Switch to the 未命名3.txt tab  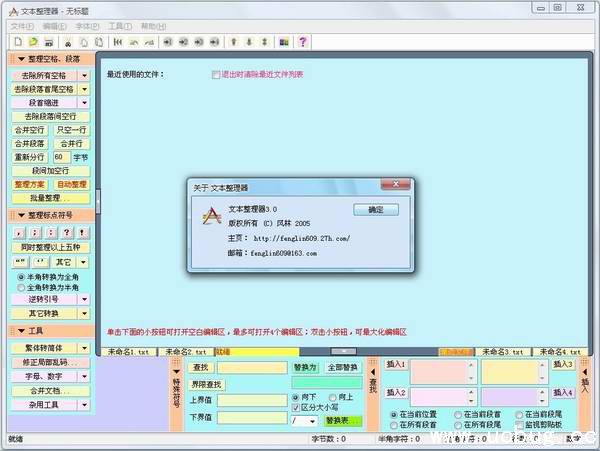[x=502, y=352]
